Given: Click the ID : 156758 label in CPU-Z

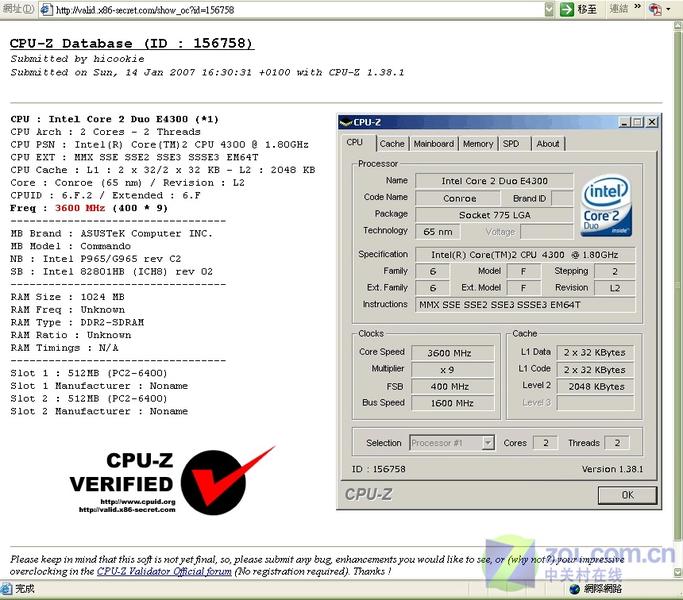Looking at the screenshot, I should (x=379, y=469).
